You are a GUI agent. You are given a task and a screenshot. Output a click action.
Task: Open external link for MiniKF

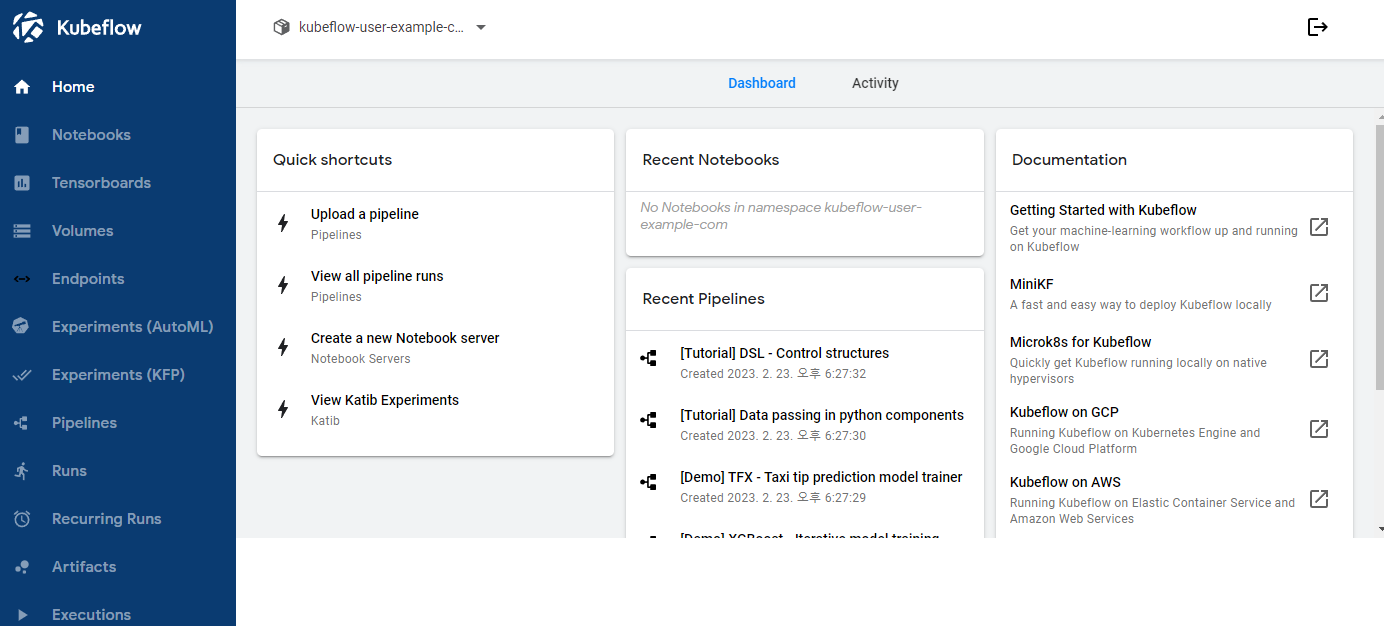pos(1319,293)
